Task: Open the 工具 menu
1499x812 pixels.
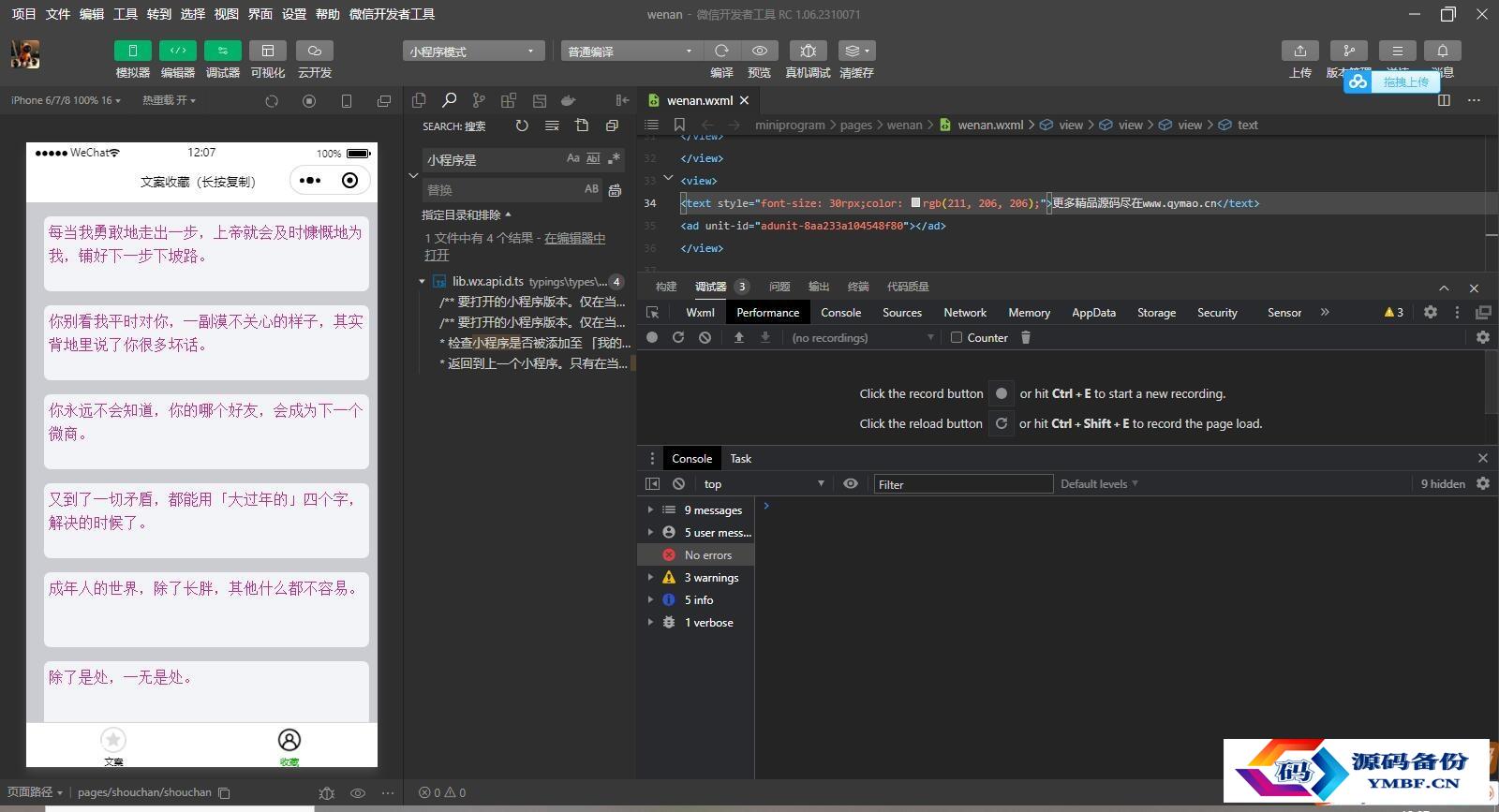Action: 126,14
